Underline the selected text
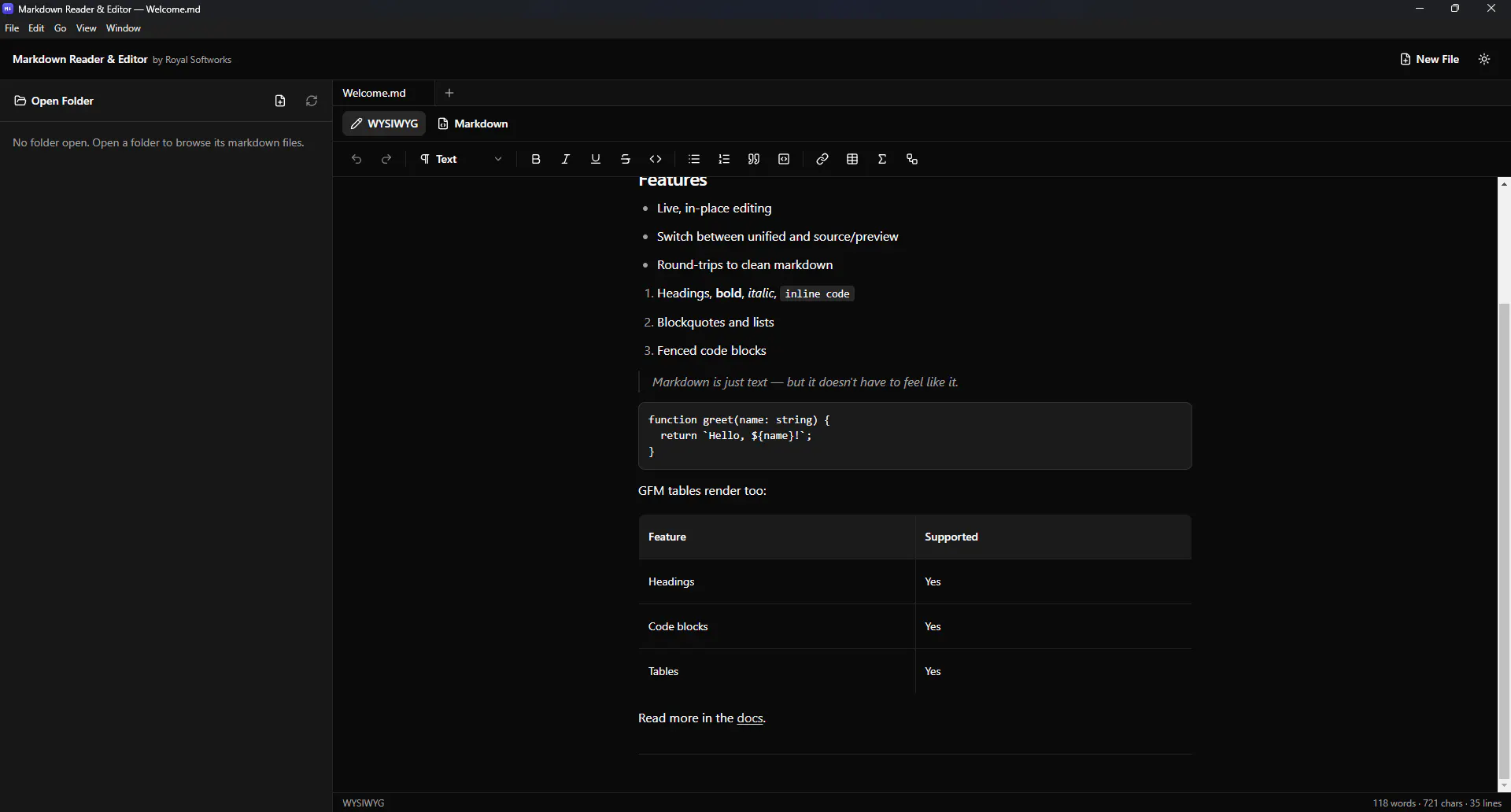 pos(596,160)
